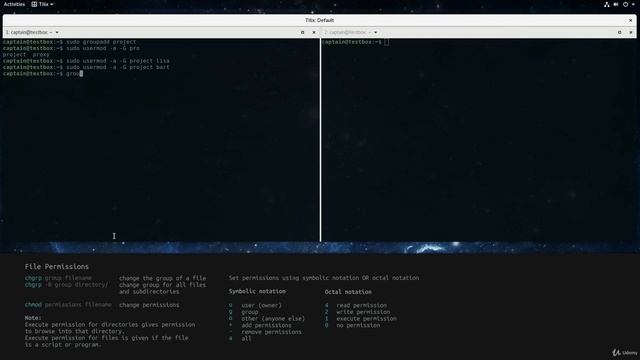Click the 'sudo usermod -a -G project bart' line

(86, 67)
